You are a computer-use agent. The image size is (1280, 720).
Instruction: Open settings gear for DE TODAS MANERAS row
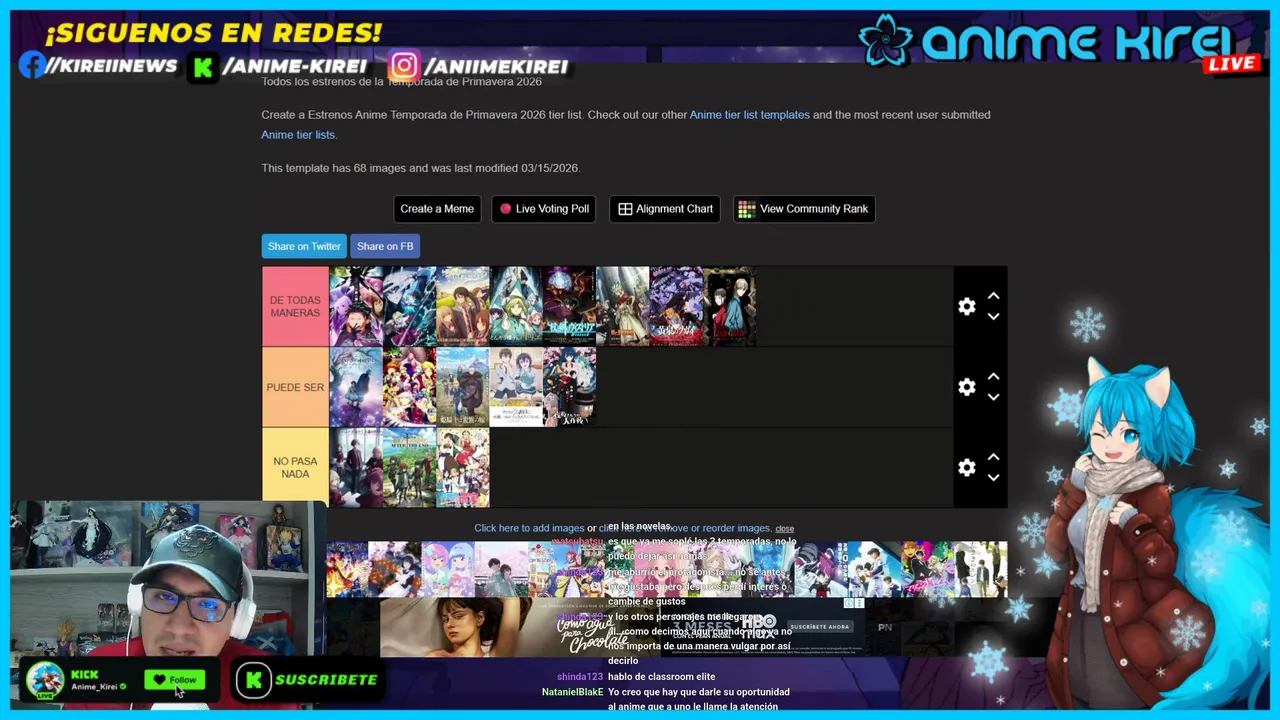[x=966, y=307]
